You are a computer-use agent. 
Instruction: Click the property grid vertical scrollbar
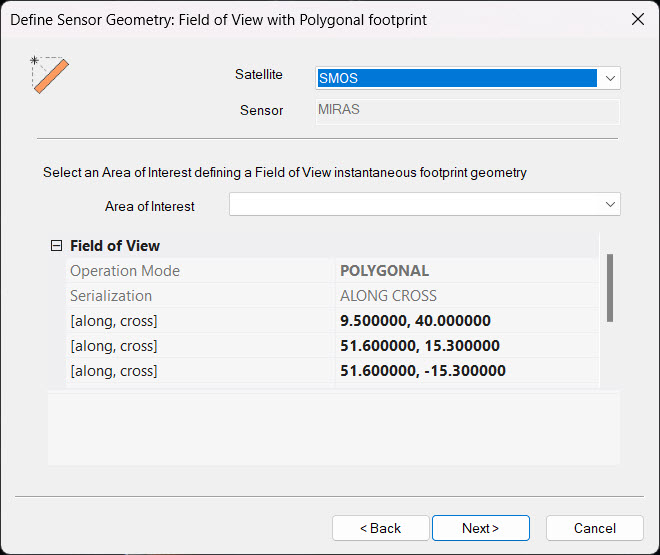[x=609, y=288]
